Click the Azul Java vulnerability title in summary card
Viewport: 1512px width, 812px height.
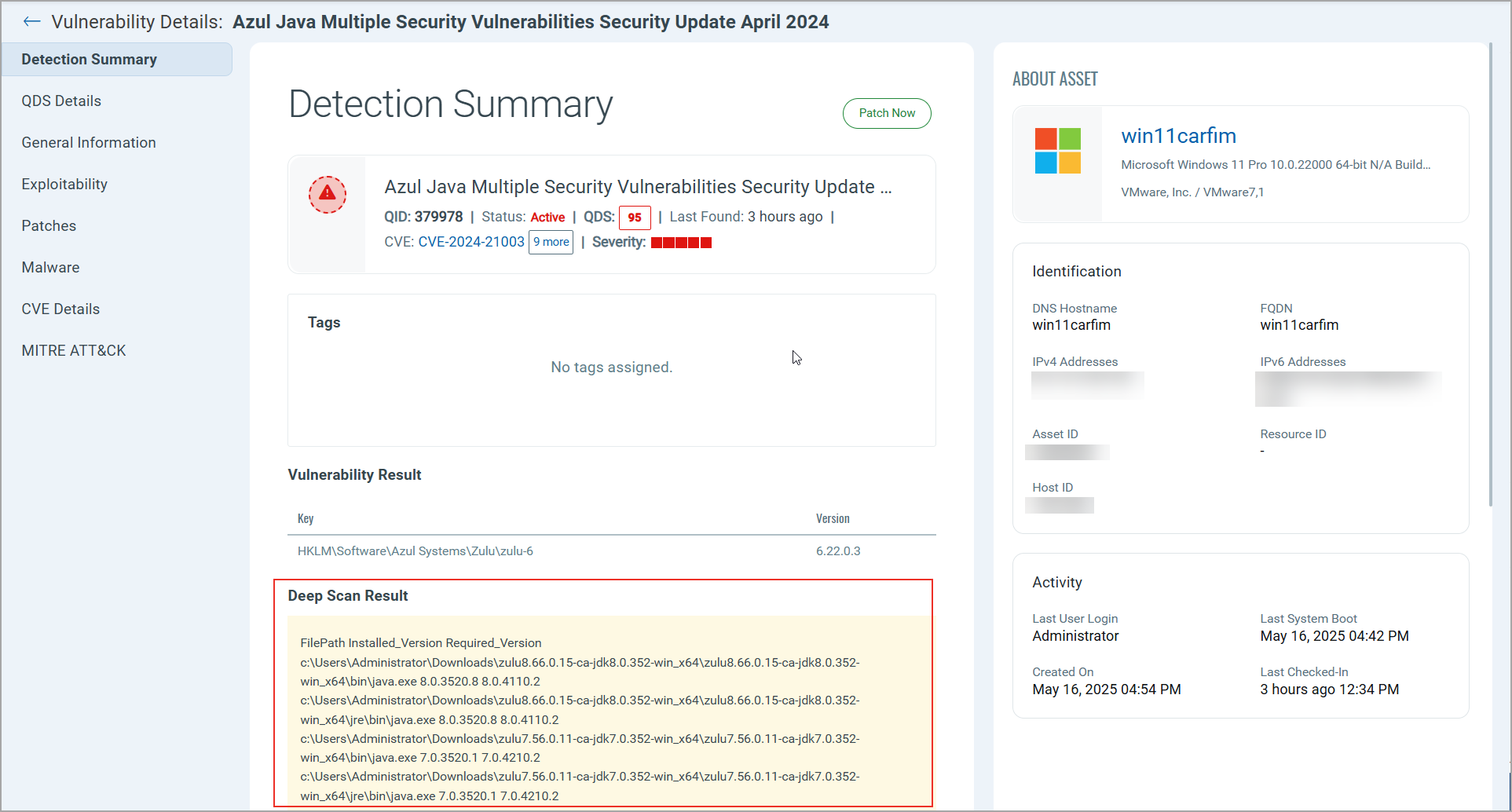pyautogui.click(x=638, y=187)
